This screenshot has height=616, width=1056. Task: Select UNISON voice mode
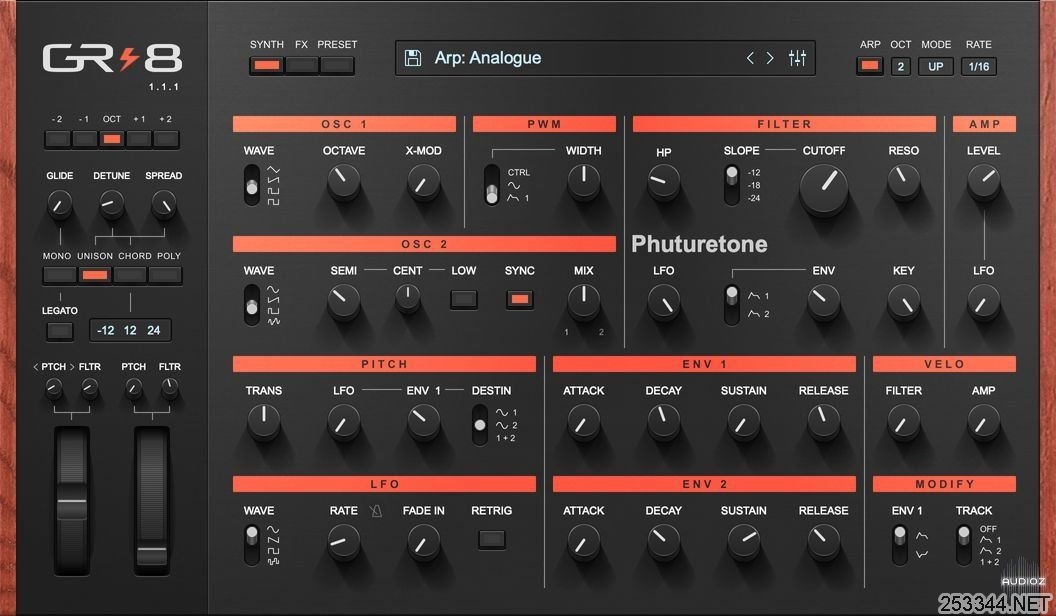pyautogui.click(x=94, y=275)
